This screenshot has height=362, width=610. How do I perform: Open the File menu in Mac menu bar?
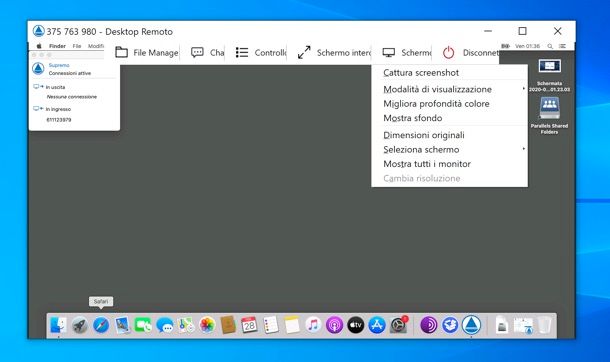pos(77,46)
